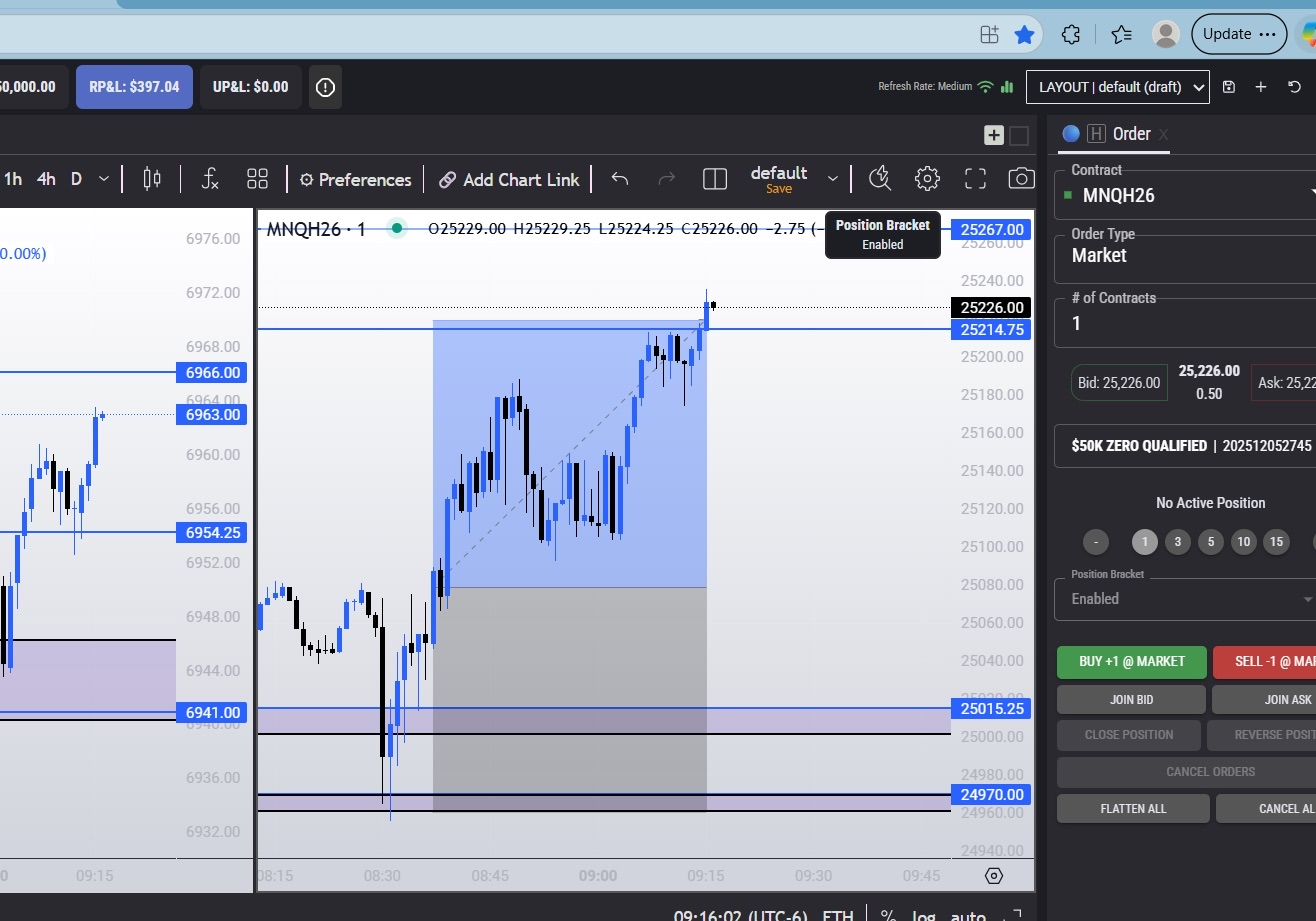Save the layout with the floppy icon
Viewport: 1316px width, 921px height.
coord(1229,87)
